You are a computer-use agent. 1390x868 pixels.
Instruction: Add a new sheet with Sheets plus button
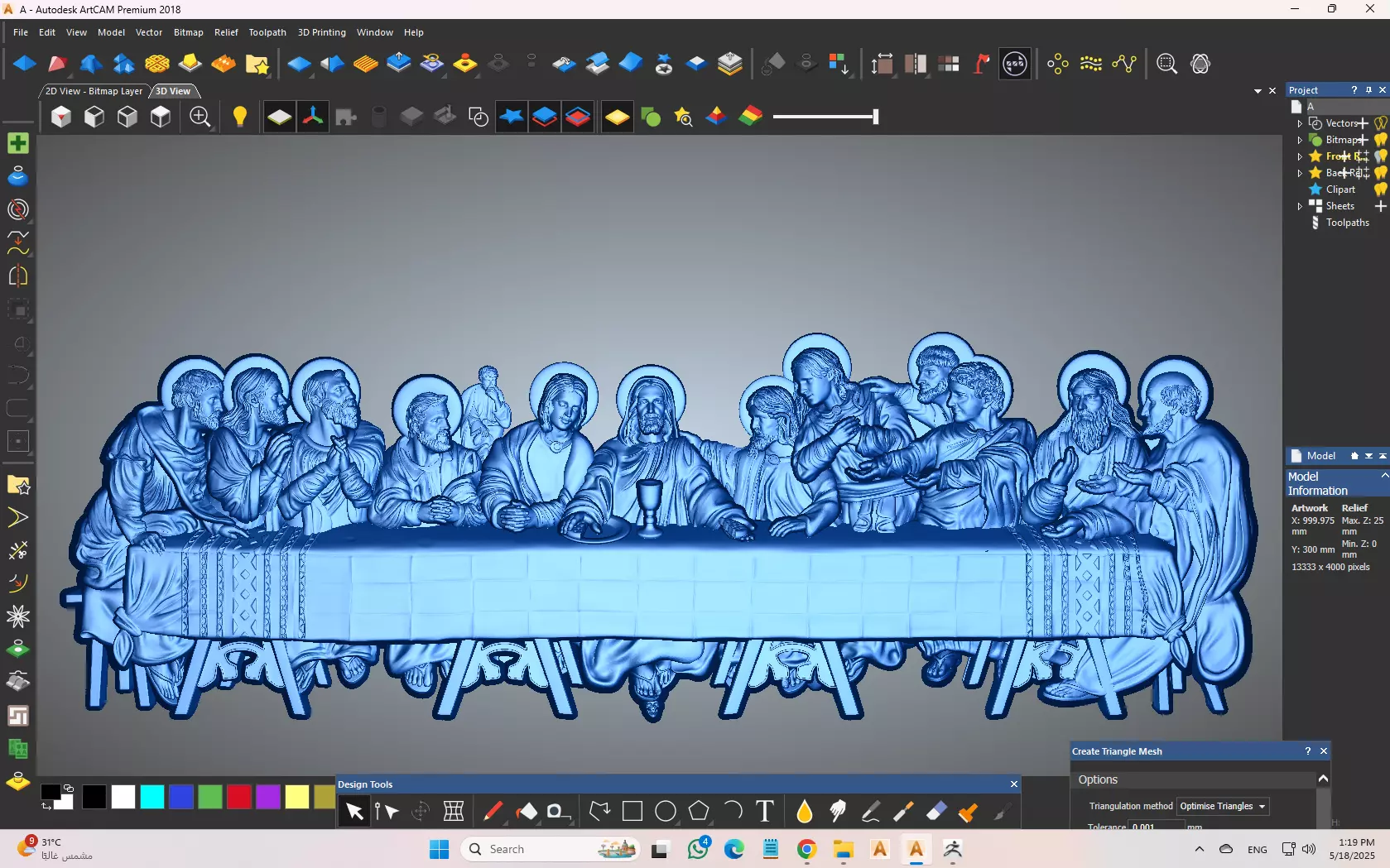[1380, 206]
